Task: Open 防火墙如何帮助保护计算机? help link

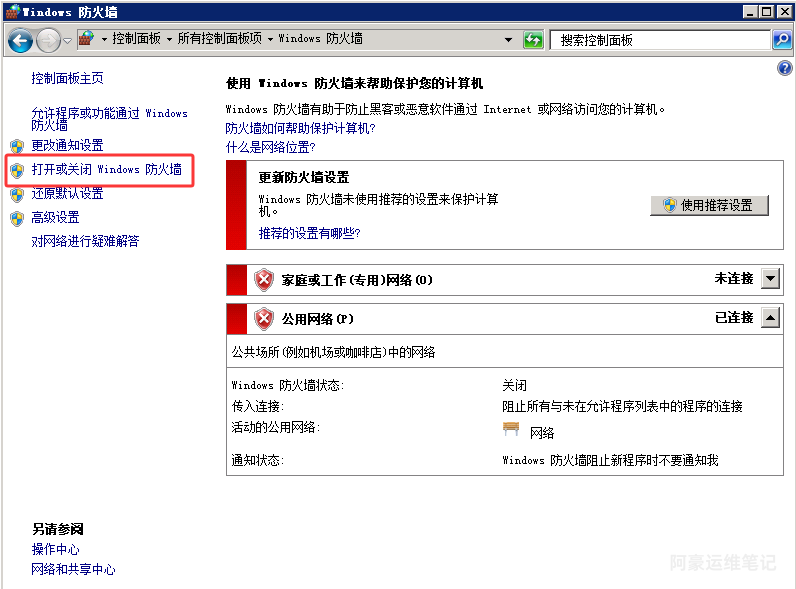Action: [300, 128]
